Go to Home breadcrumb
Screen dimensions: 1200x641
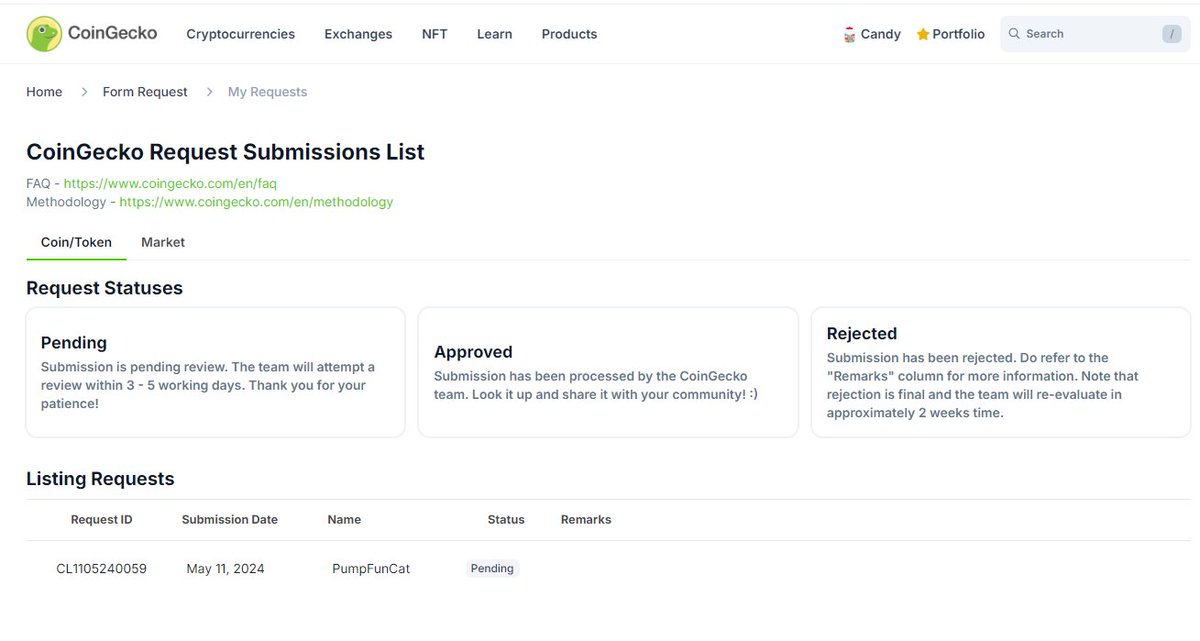pyautogui.click(x=44, y=92)
